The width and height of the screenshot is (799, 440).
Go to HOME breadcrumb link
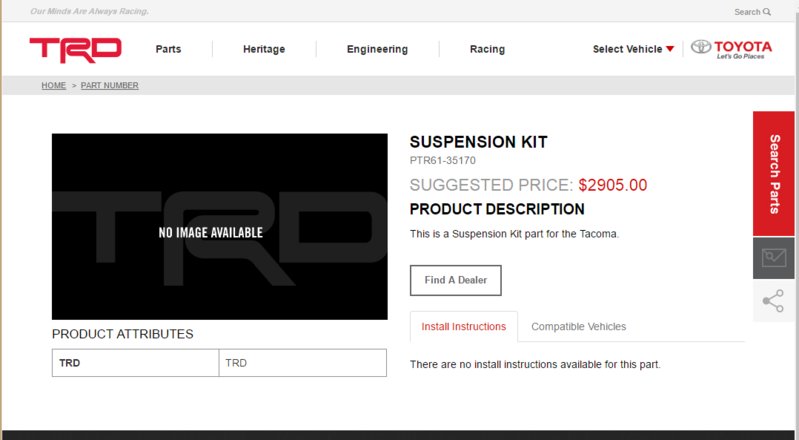[x=54, y=85]
